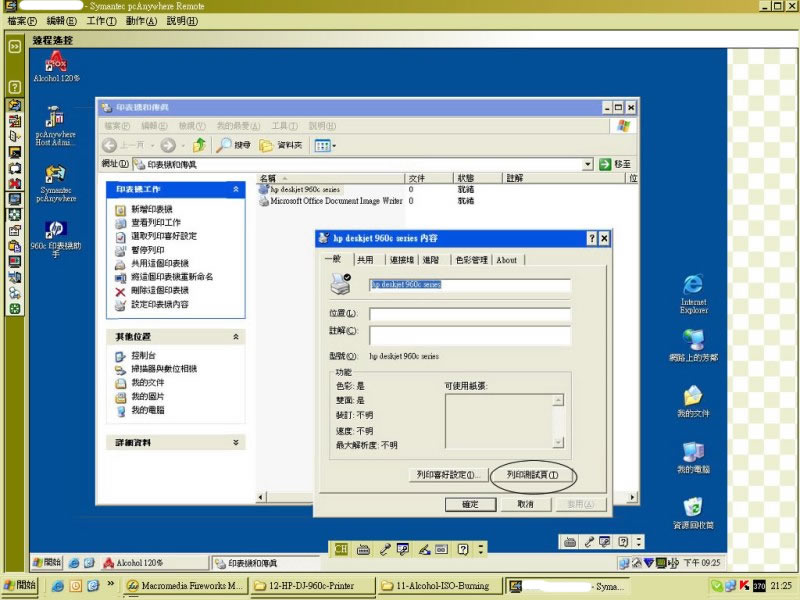Switch to 11-Alcohol-ISO-Burning taskbar folder
Viewport: 800px width, 600px height.
(439, 586)
